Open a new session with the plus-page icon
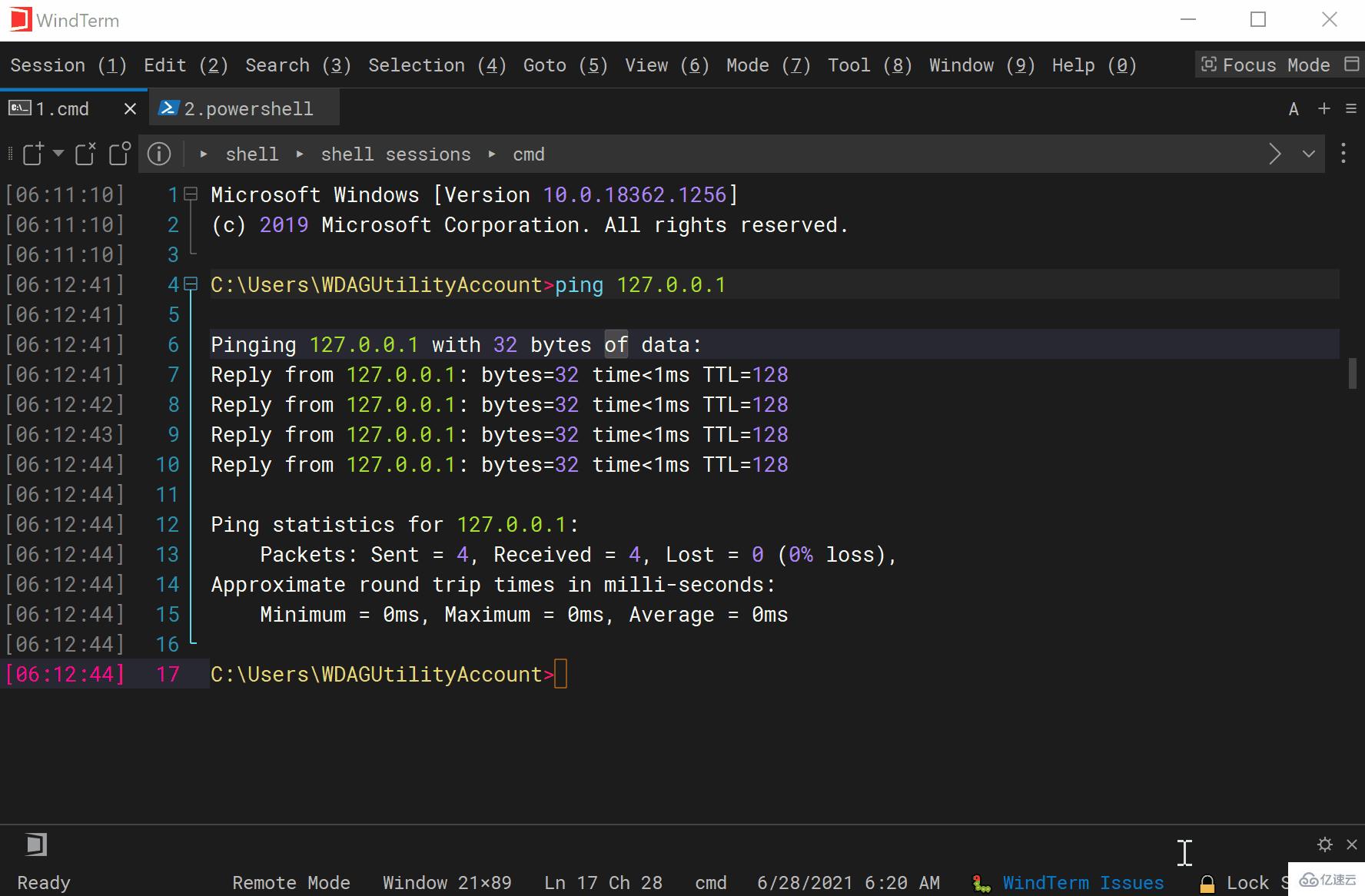Screen dimensions: 1365x896 [x=33, y=154]
